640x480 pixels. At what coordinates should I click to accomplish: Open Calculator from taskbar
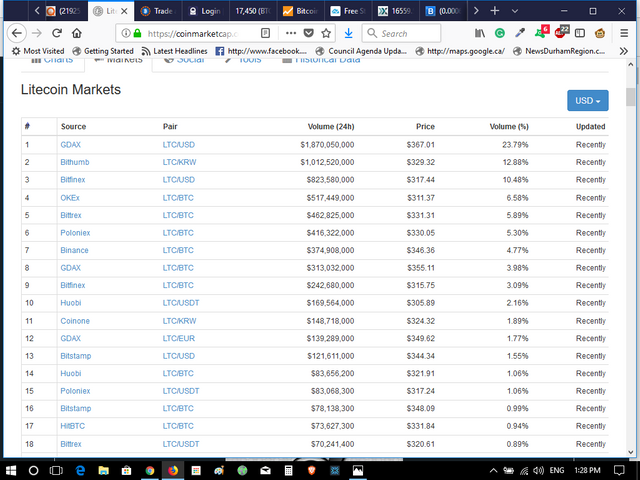288,471
